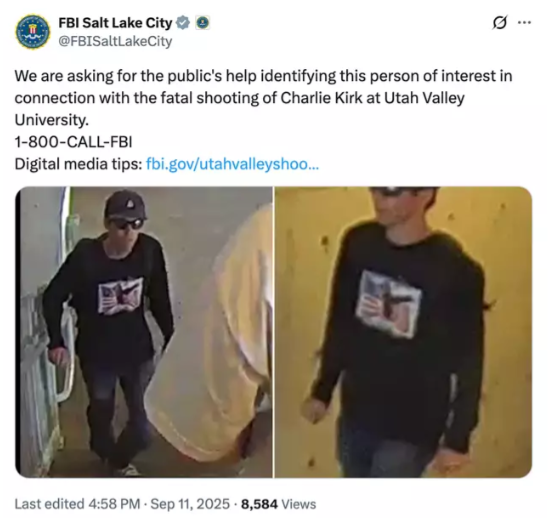Click the Grok slashed-circle icon
552x518 pixels.
499,23
